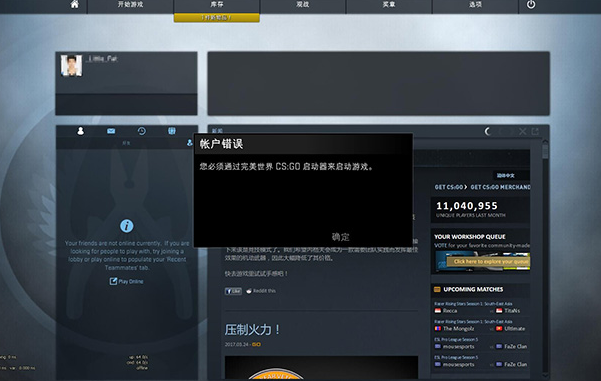
Task: Click the player name next to avatar
Action: click(103, 59)
